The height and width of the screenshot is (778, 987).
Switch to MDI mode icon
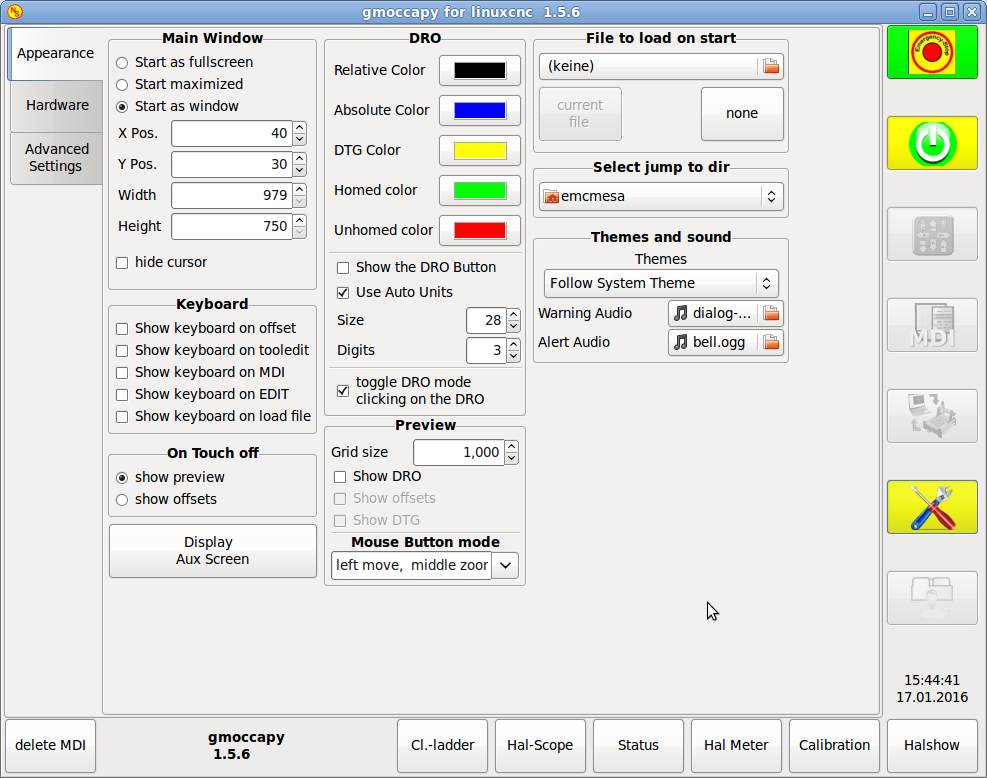[x=932, y=325]
